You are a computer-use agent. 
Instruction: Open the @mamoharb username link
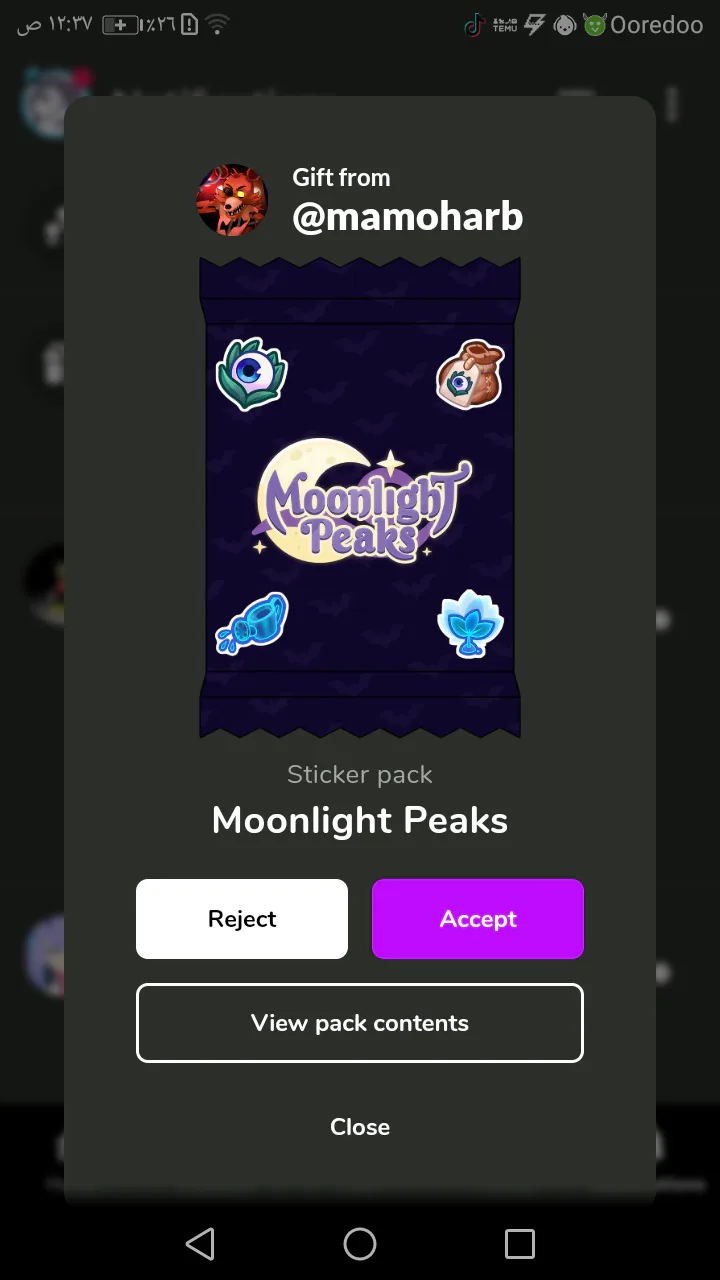click(407, 216)
